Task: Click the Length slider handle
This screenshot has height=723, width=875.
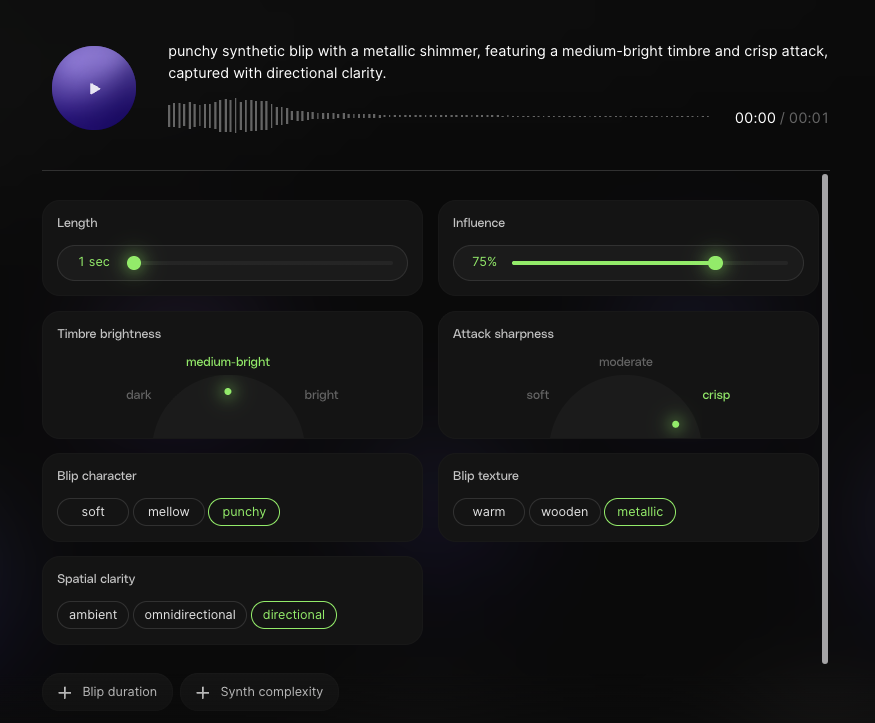Action: point(134,262)
